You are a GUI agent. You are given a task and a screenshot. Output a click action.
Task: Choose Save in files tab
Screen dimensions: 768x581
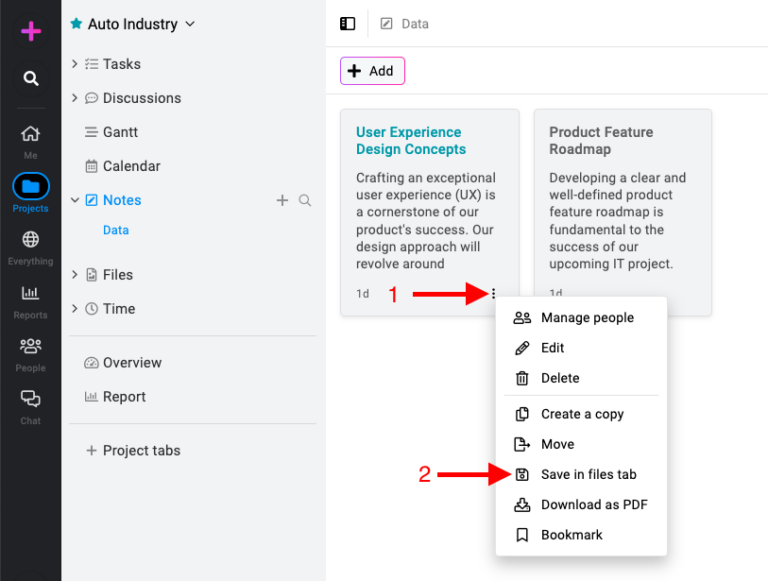point(588,474)
